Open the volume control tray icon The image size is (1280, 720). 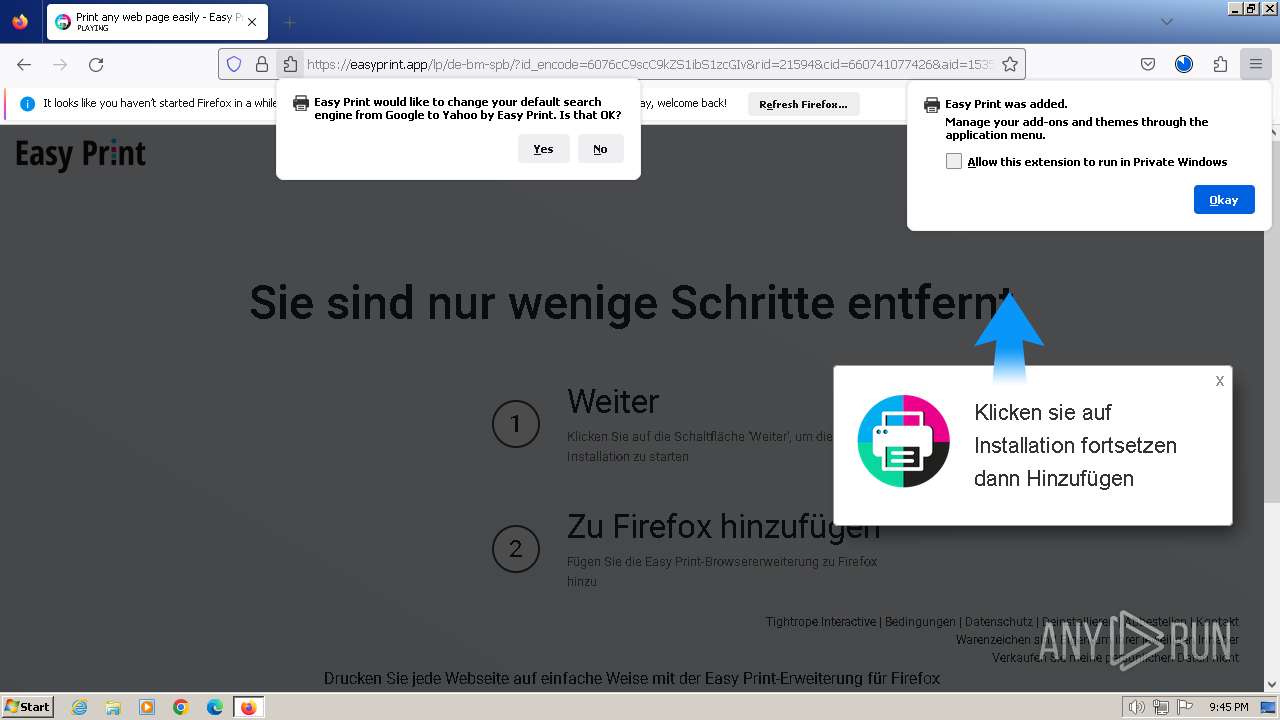(x=1137, y=707)
